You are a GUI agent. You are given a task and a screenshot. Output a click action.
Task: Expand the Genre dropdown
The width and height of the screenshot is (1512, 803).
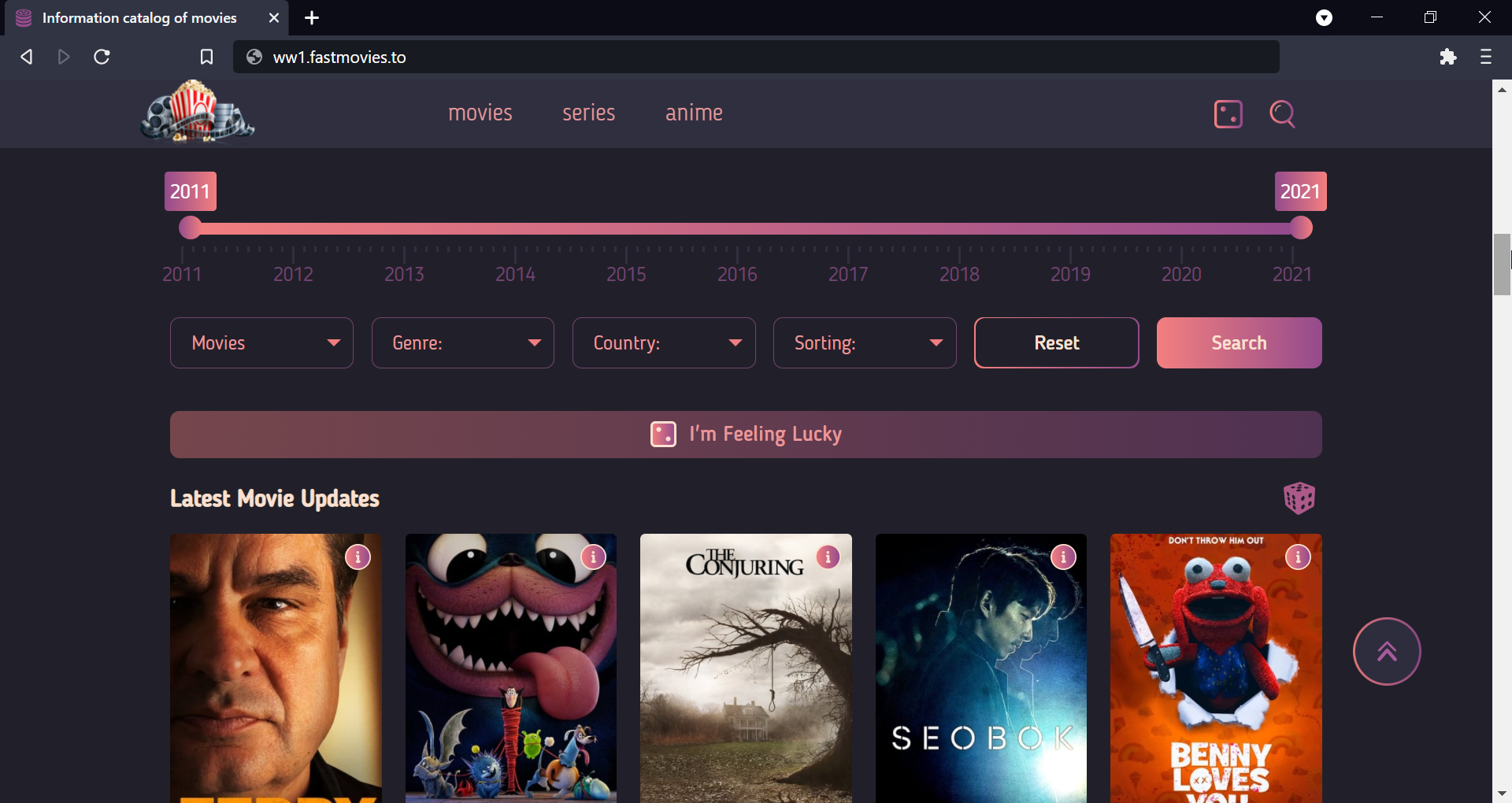[x=463, y=343]
